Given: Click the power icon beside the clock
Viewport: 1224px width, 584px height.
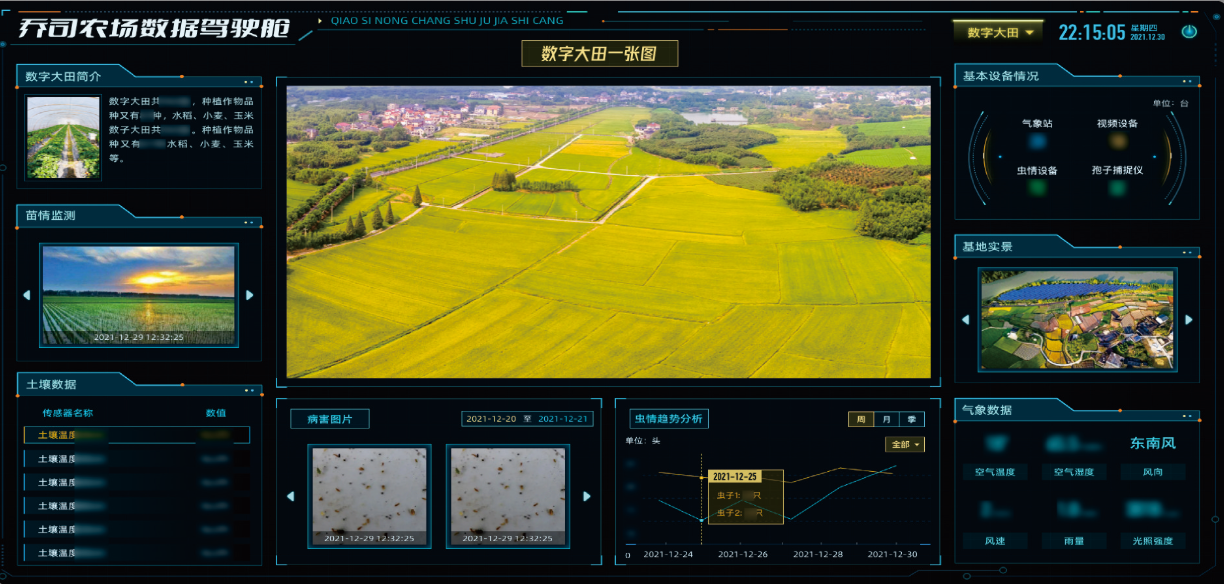Looking at the screenshot, I should tap(1189, 32).
